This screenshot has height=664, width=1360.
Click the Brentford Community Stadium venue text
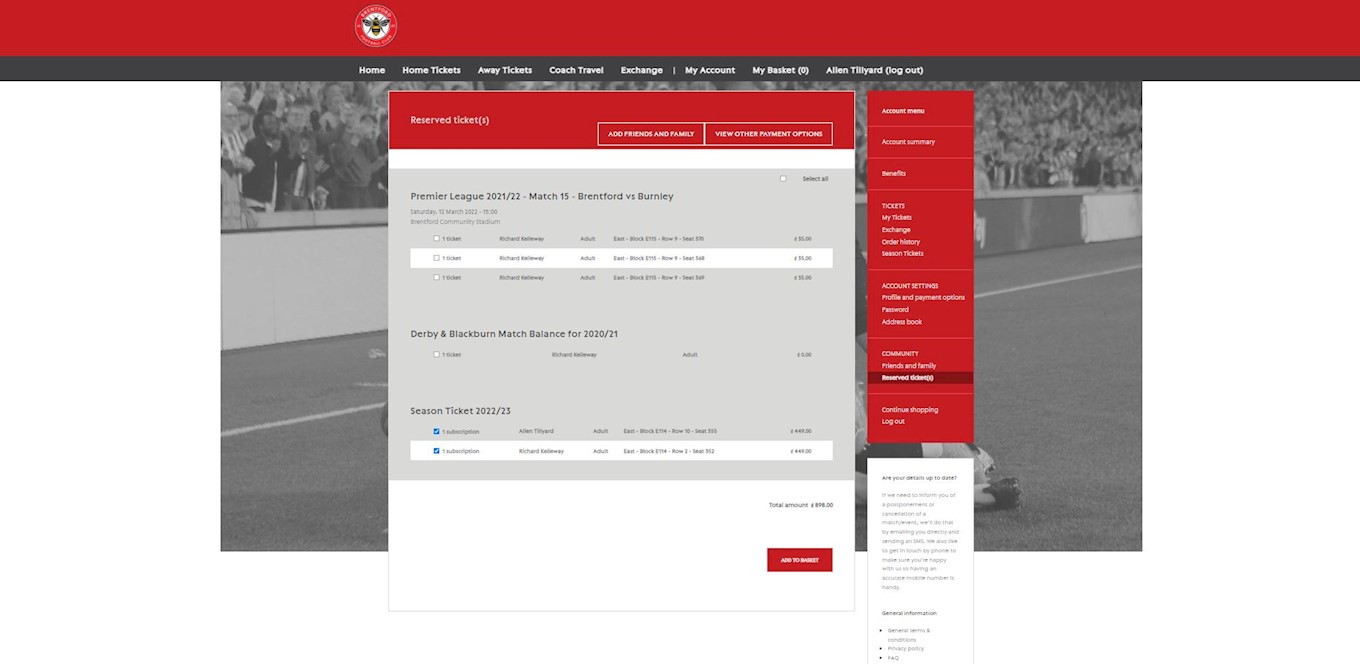455,222
